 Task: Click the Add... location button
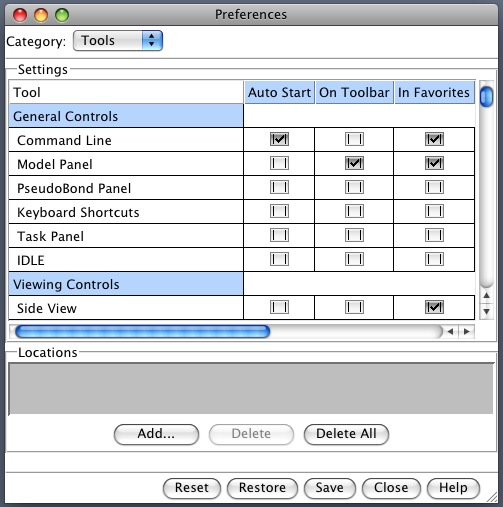156,434
